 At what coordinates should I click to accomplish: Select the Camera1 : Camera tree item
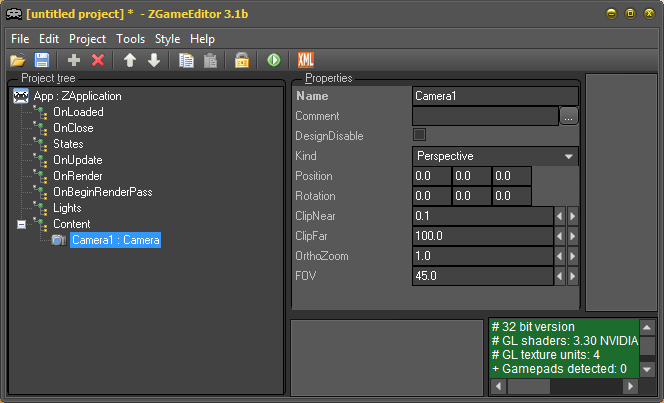[116, 240]
